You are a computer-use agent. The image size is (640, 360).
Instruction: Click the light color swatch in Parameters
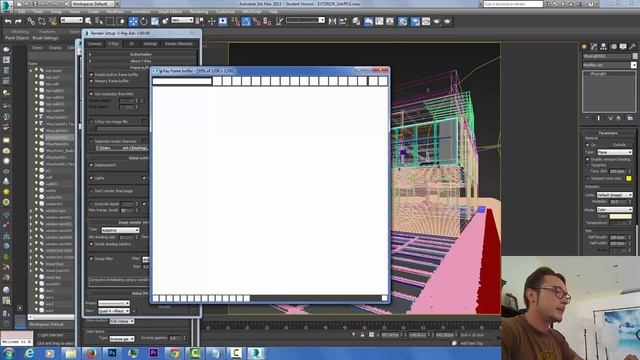coord(620,216)
